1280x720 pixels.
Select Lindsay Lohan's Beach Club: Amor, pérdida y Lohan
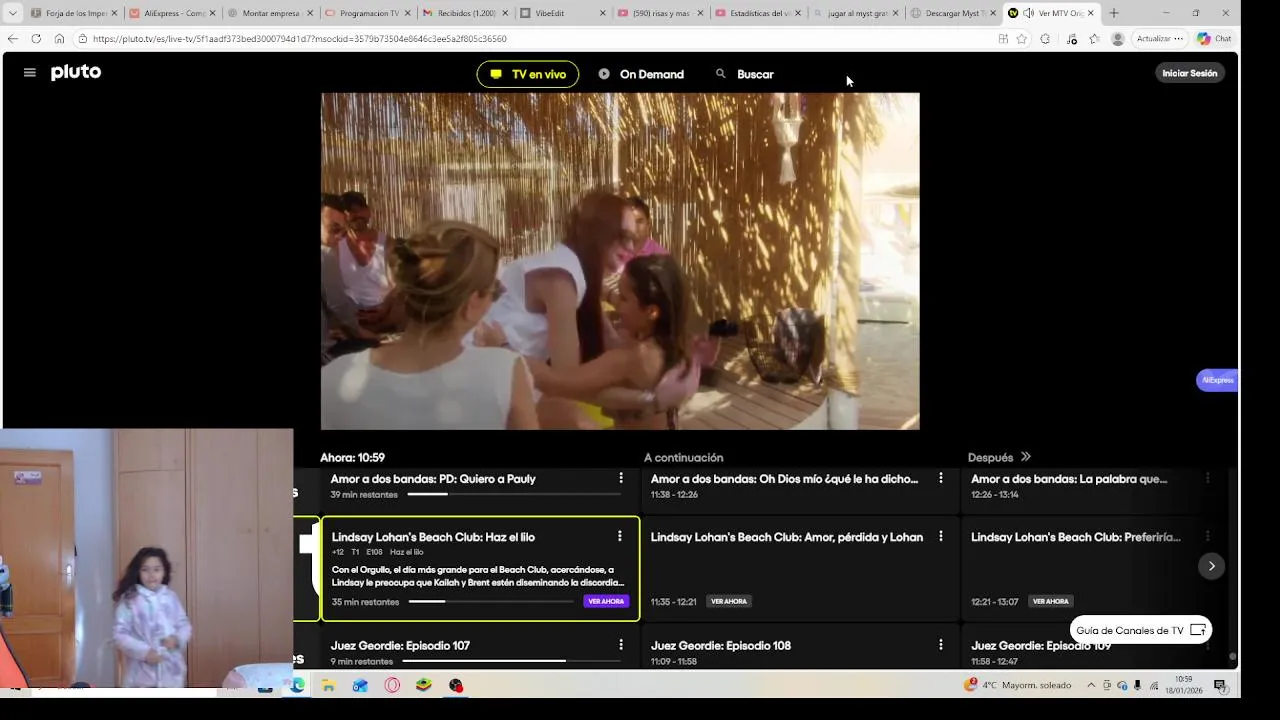pyautogui.click(x=800, y=568)
